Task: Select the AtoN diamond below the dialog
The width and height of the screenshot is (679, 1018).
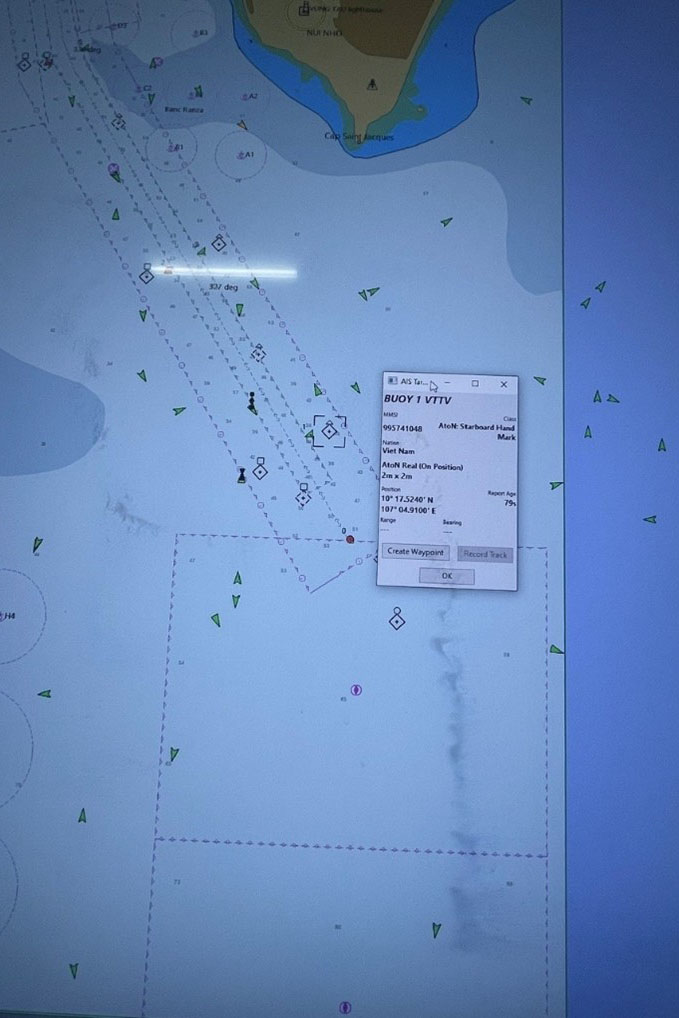Action: [x=397, y=621]
